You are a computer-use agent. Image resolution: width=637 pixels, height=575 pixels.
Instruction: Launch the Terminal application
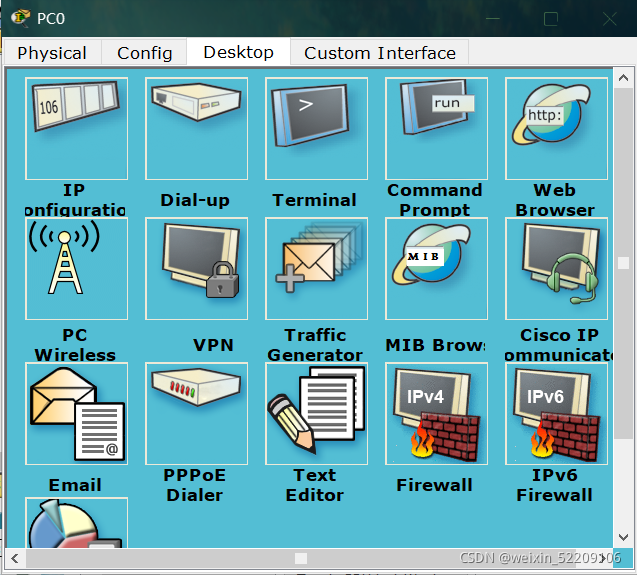click(x=316, y=128)
